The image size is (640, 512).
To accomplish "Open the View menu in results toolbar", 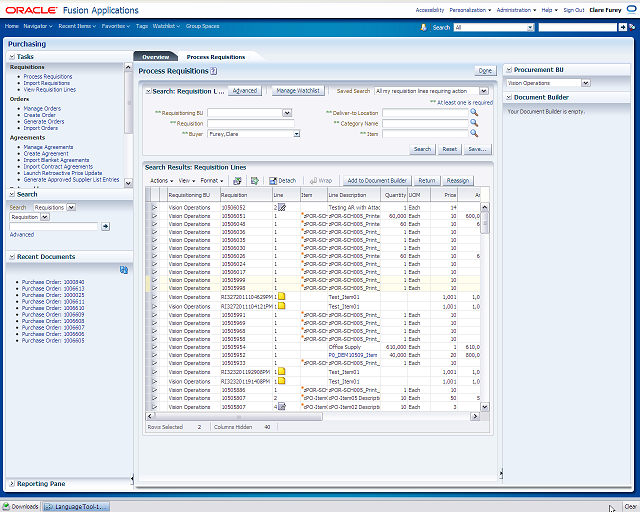I will tap(187, 180).
